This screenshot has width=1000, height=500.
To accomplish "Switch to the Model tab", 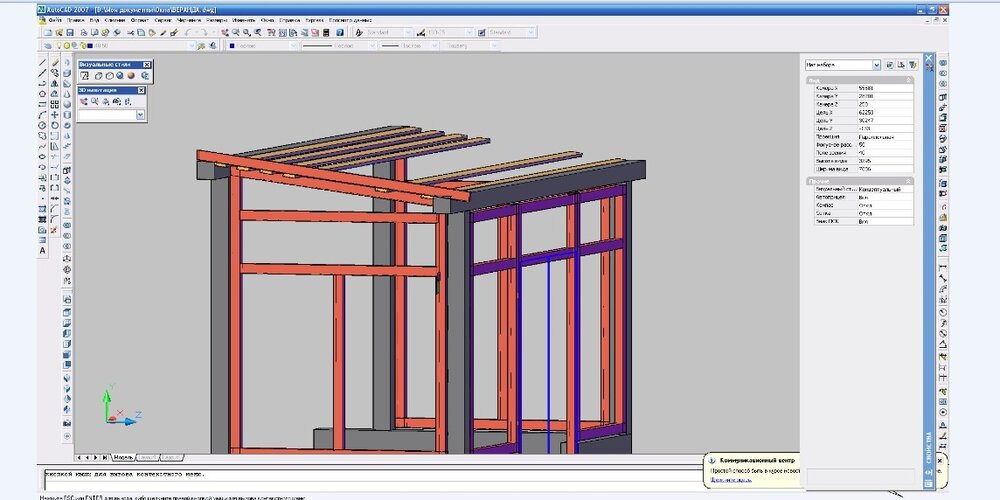I will pyautogui.click(x=124, y=457).
